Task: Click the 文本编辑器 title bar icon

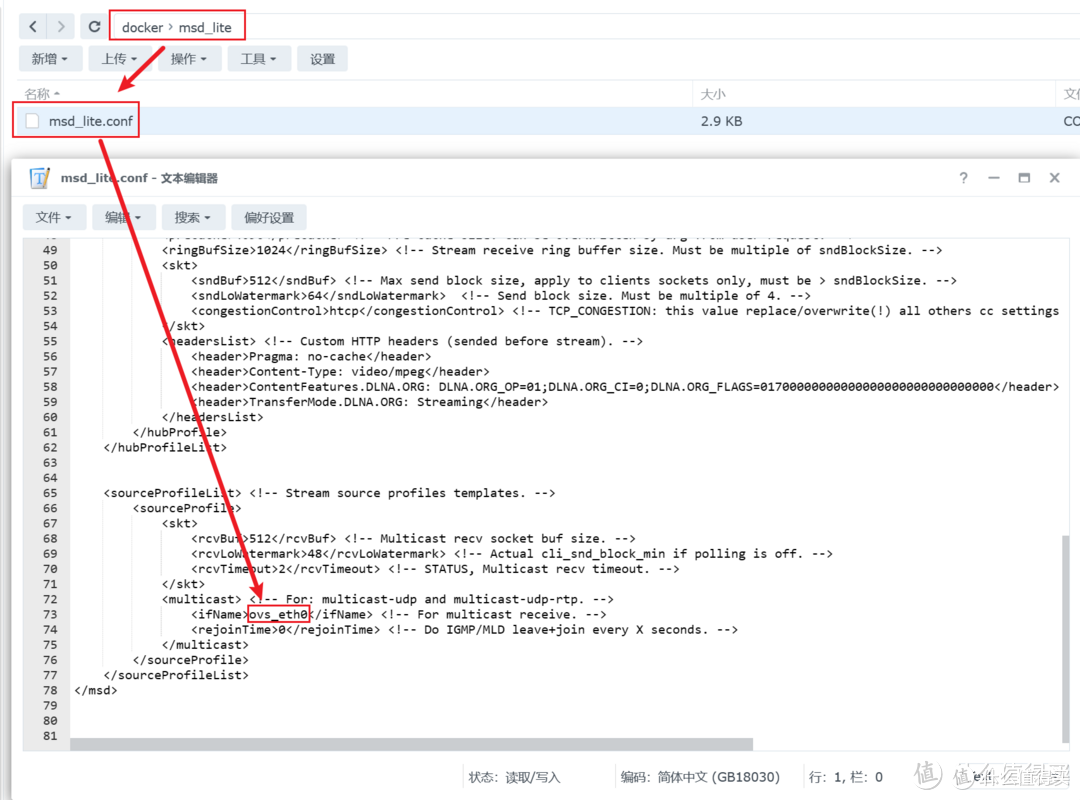Action: (x=40, y=177)
